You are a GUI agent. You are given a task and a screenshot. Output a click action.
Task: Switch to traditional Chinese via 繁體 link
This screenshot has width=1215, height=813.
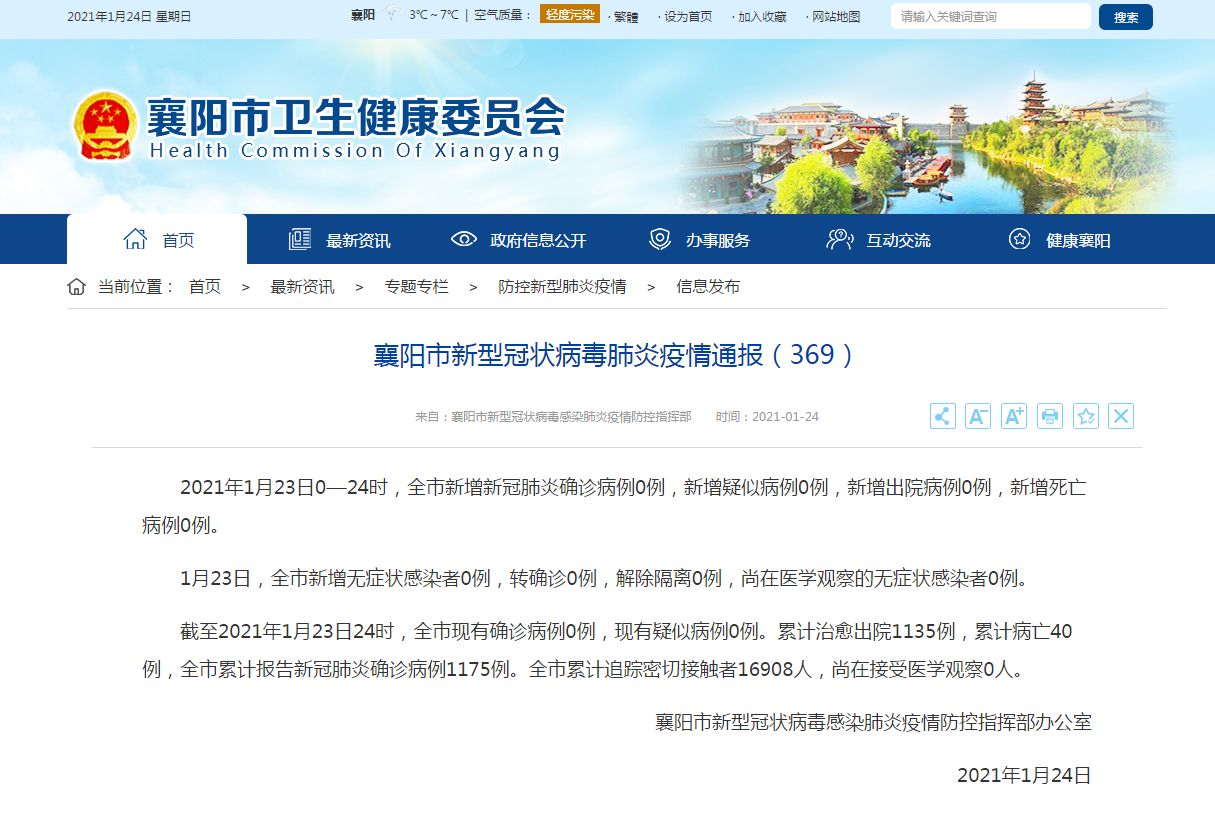[626, 17]
